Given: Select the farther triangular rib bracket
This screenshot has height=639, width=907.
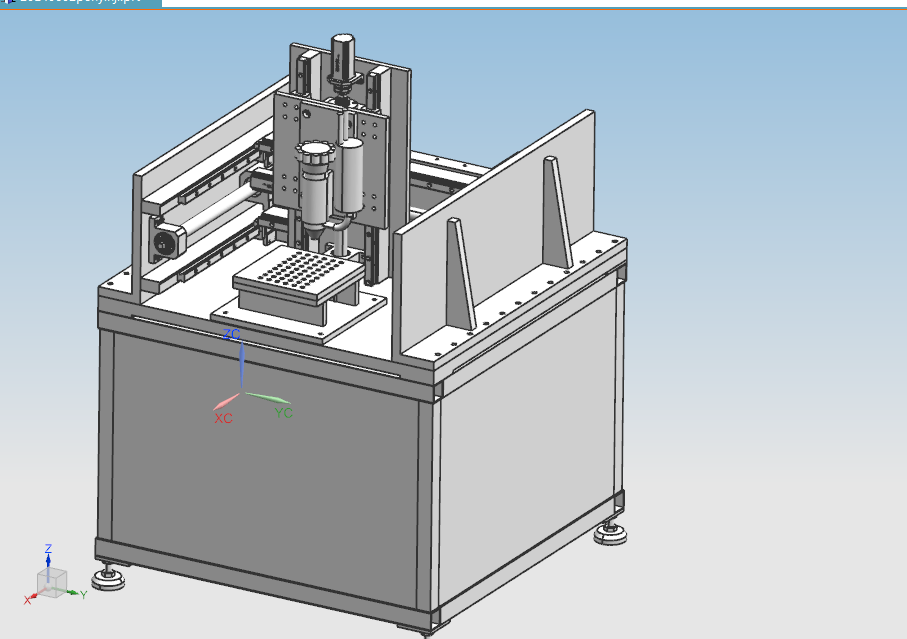Looking at the screenshot, I should (556, 212).
